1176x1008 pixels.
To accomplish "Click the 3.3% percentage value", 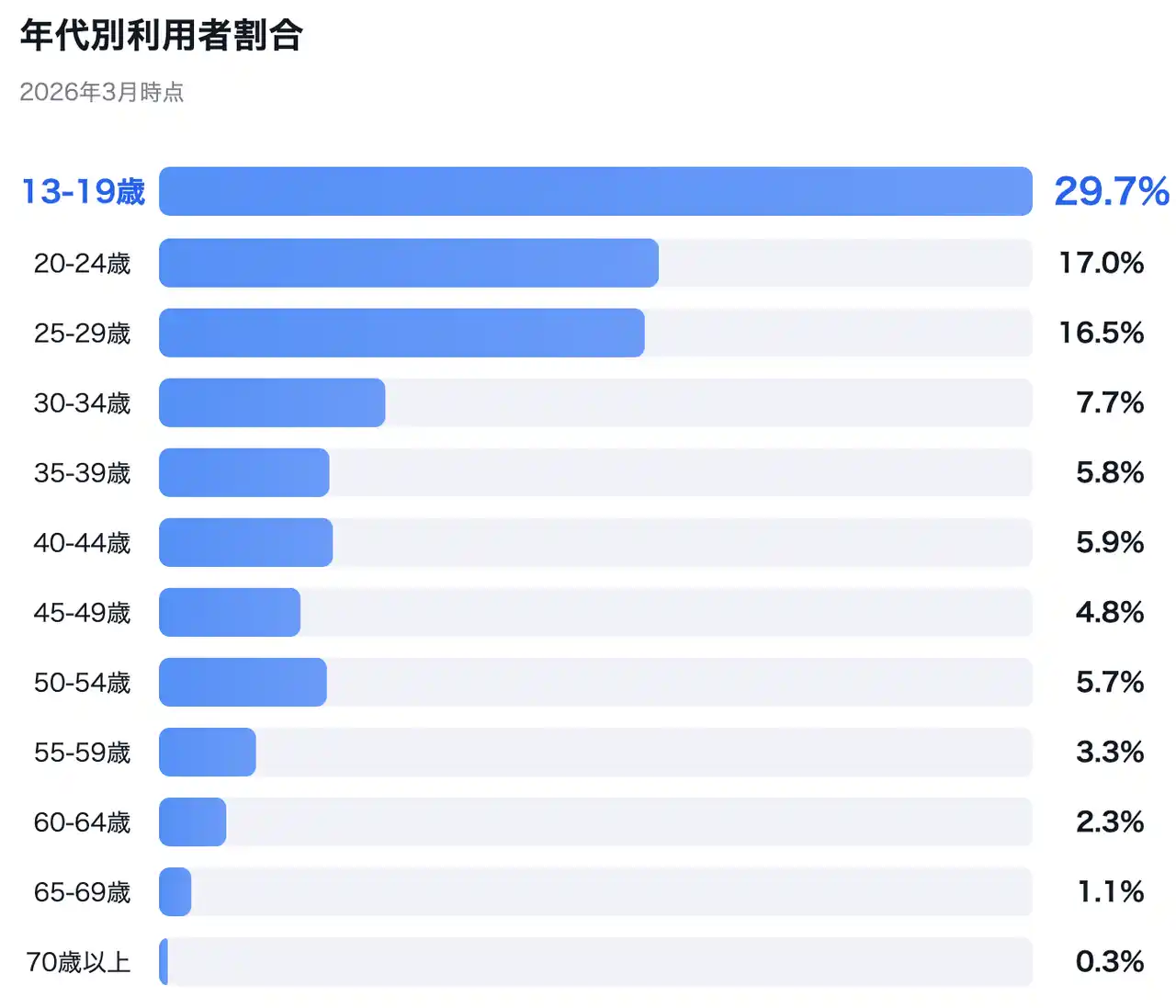I will point(1110,752).
